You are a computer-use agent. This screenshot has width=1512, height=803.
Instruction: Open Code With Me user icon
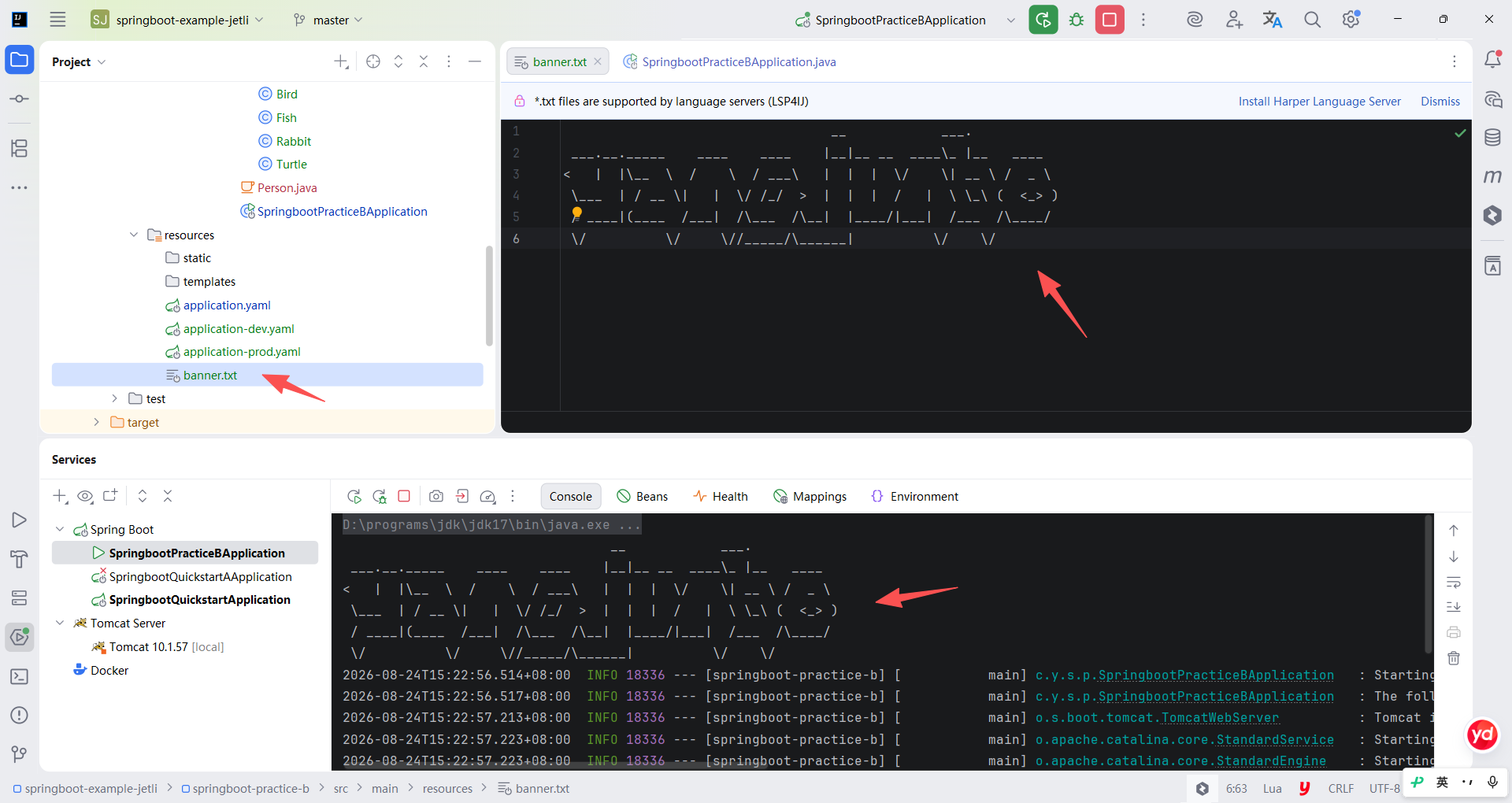[1234, 20]
